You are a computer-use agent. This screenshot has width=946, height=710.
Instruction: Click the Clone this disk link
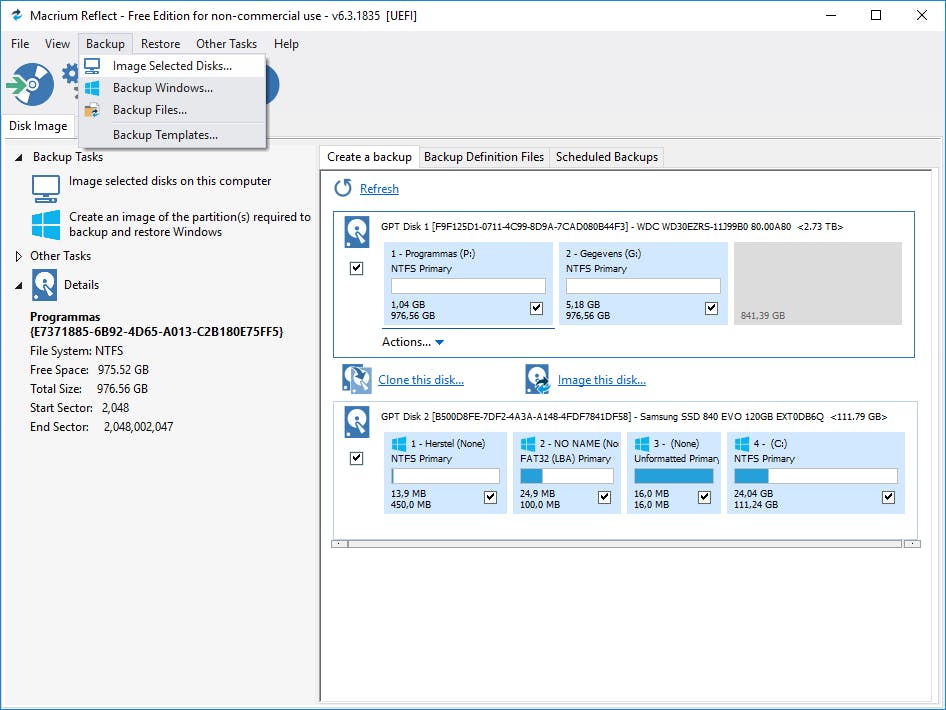click(x=420, y=380)
